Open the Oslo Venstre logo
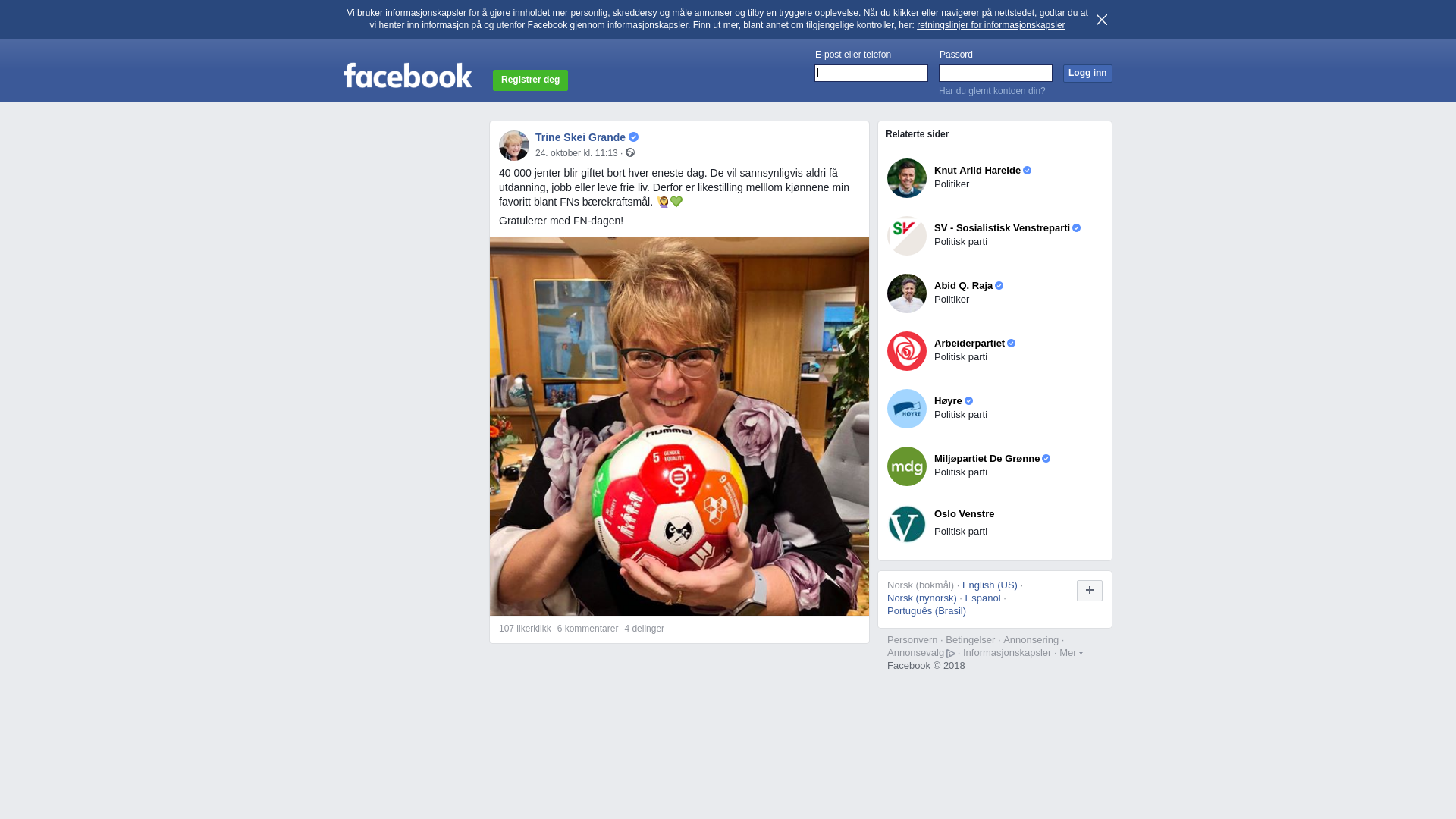 [907, 524]
